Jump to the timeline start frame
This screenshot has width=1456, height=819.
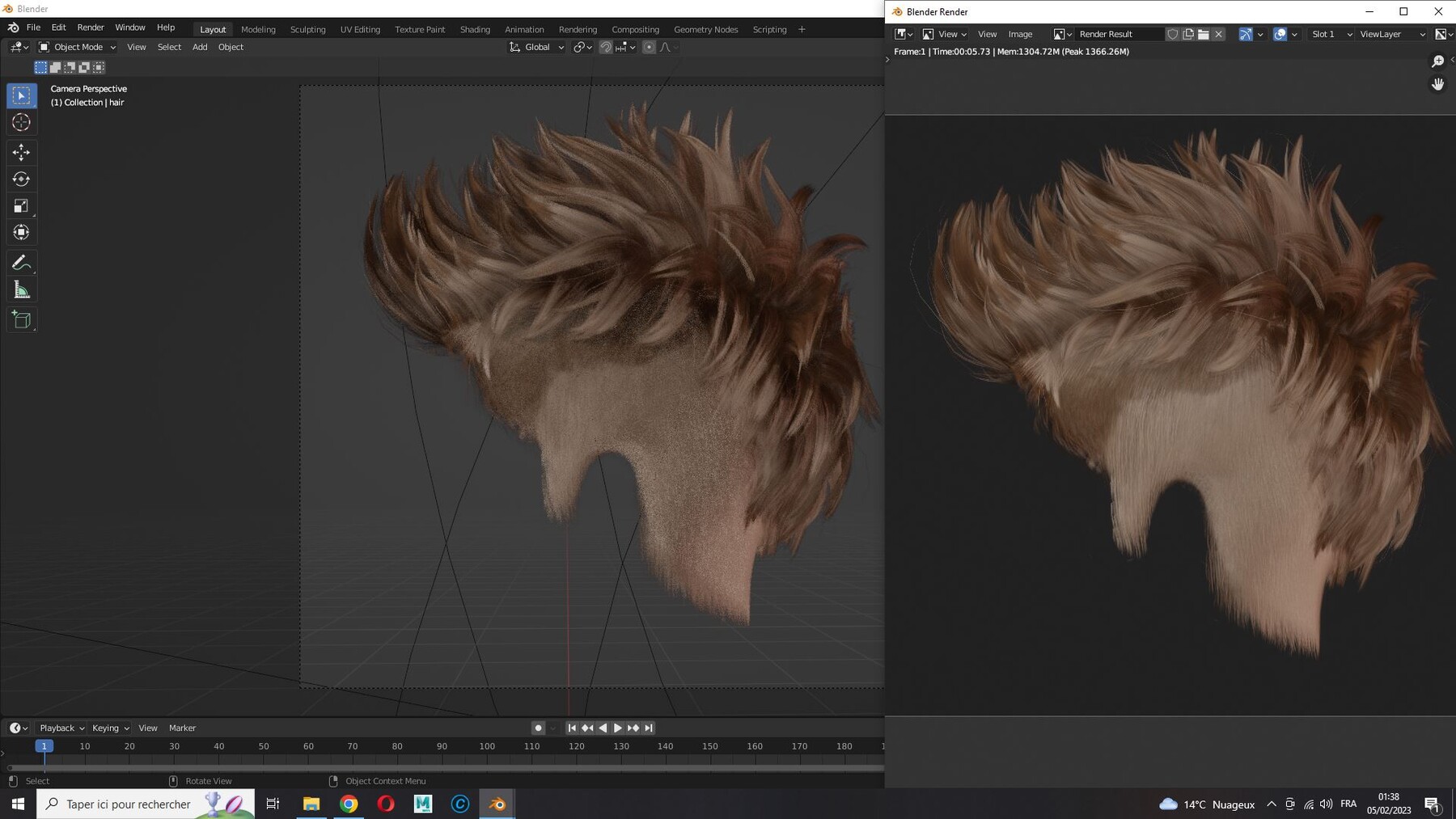pyautogui.click(x=572, y=728)
